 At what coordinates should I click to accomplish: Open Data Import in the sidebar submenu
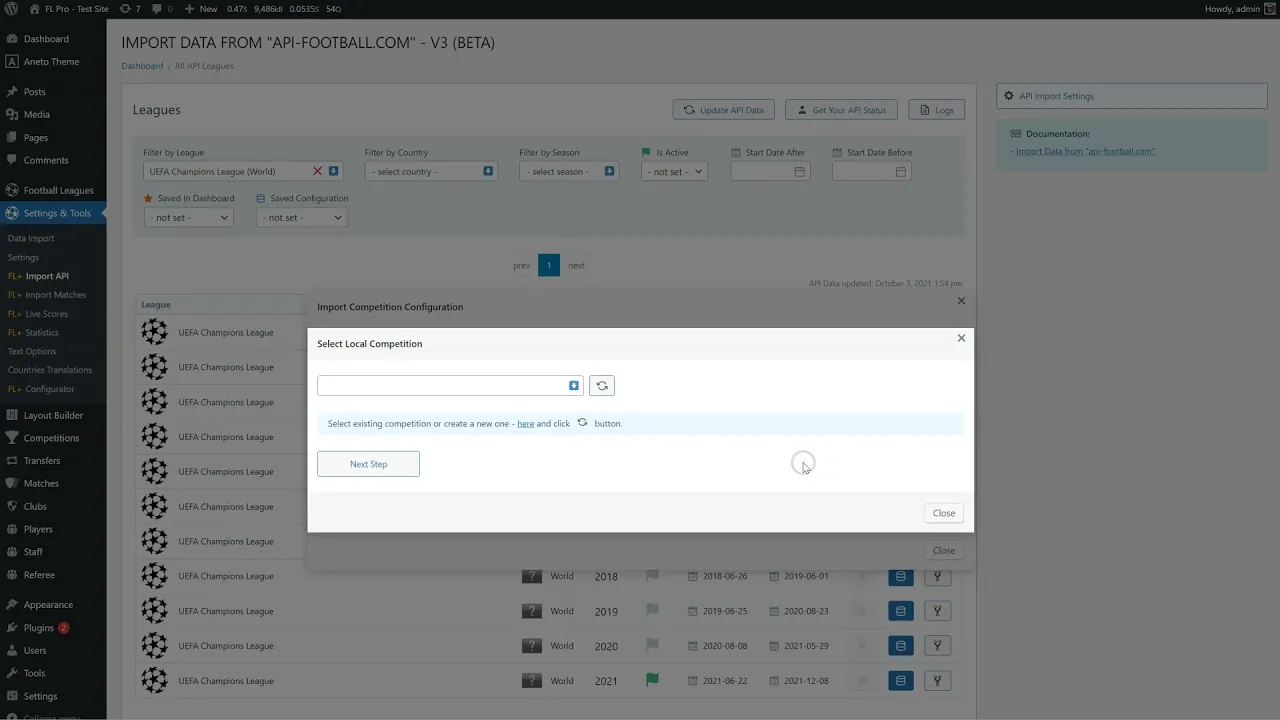31,239
